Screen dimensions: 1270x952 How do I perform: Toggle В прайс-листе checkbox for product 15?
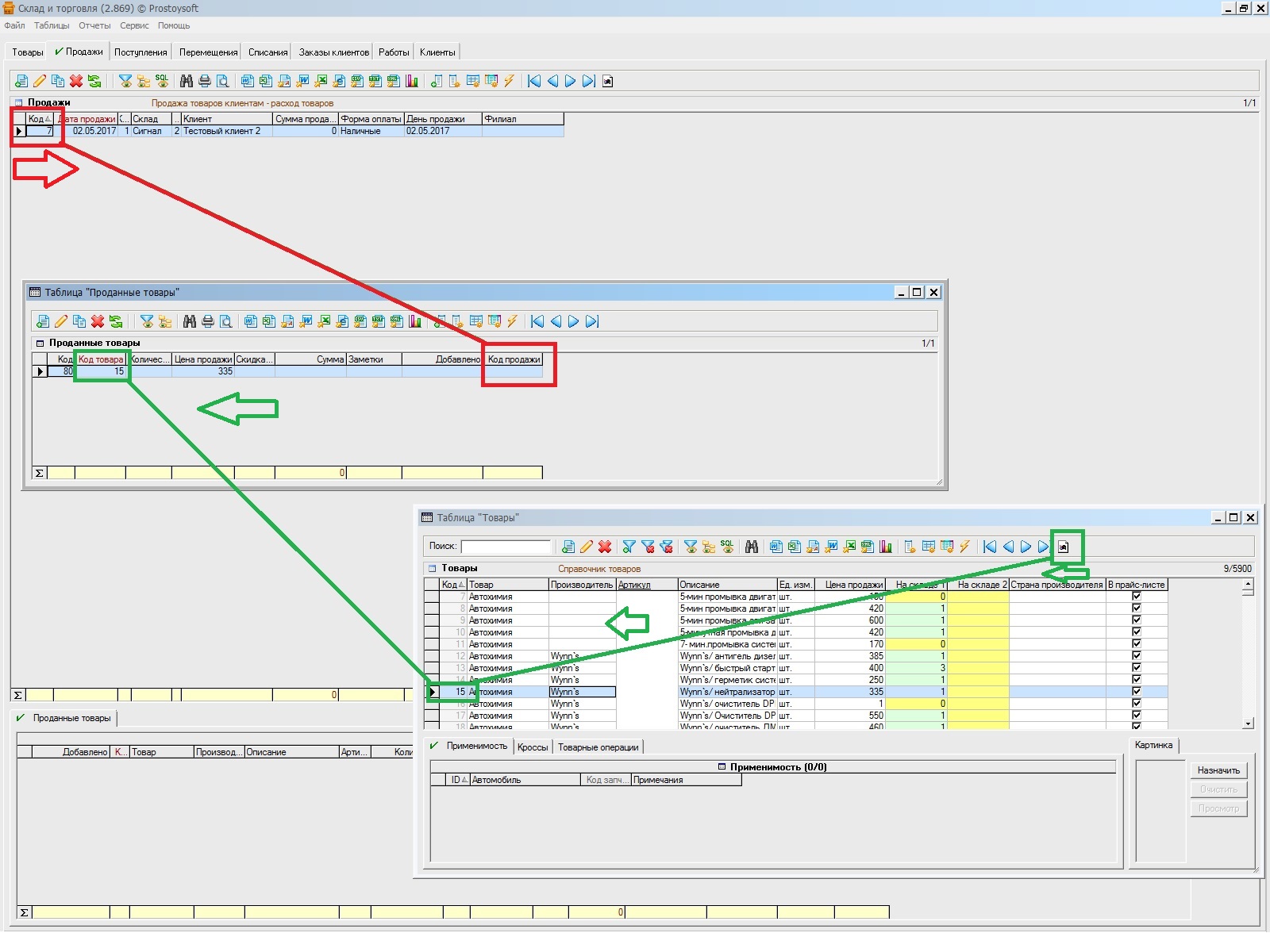click(1136, 692)
